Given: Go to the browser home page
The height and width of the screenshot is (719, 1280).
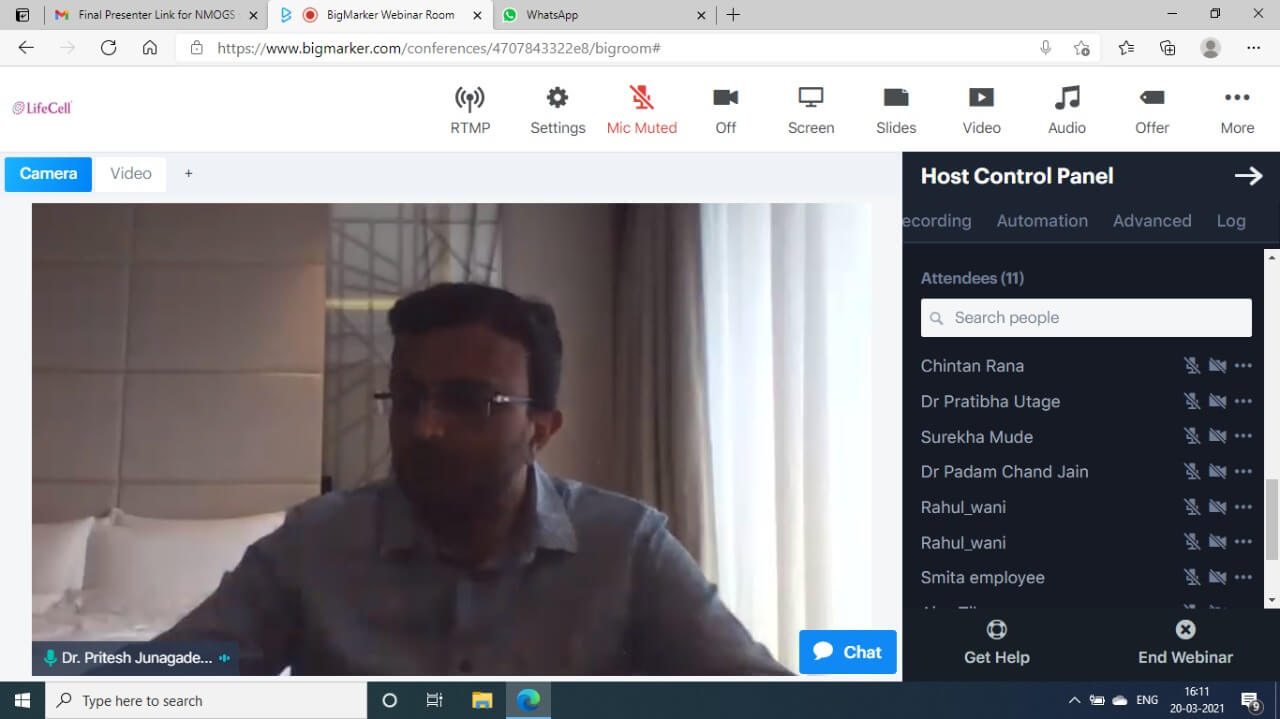Looking at the screenshot, I should pos(150,48).
